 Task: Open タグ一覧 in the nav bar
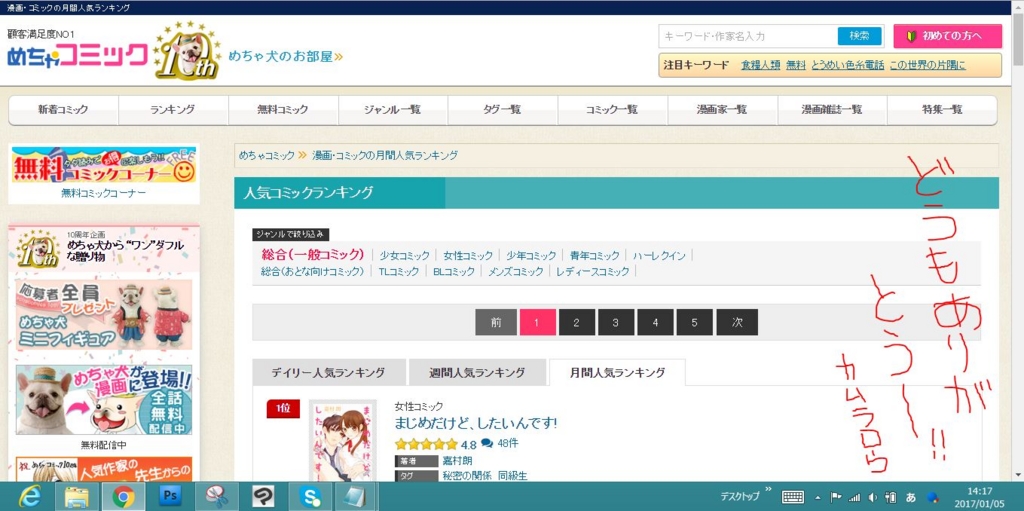502,110
